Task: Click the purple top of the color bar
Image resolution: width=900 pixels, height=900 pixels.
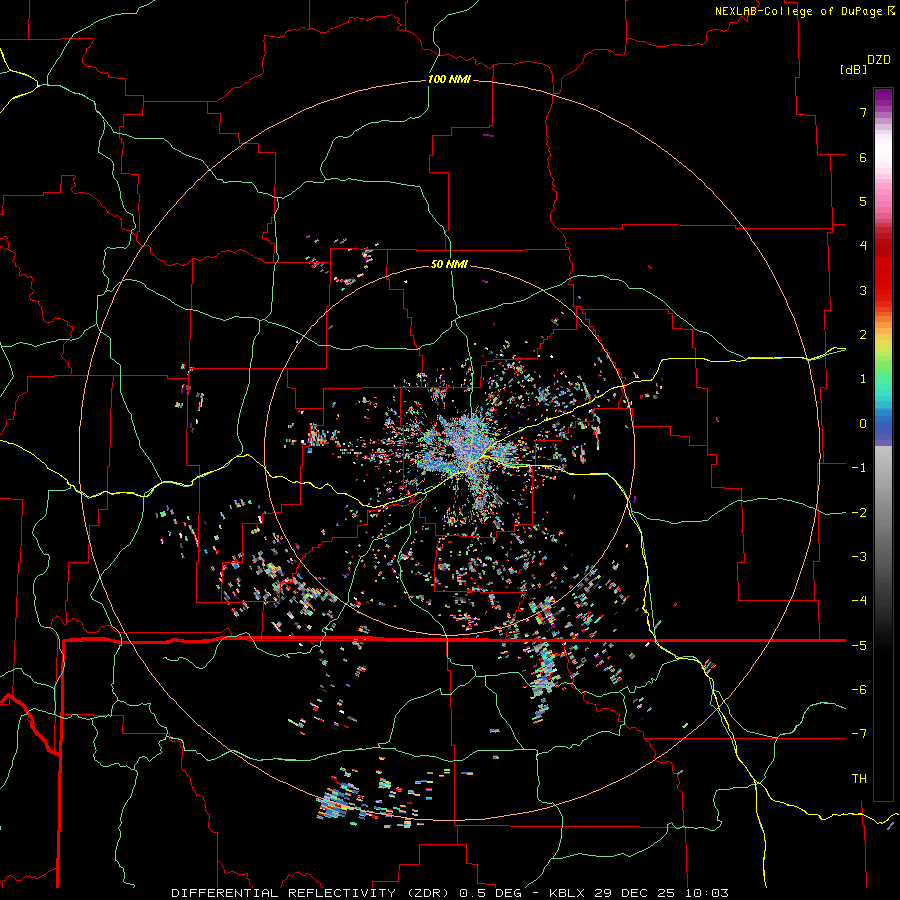Action: pos(883,99)
